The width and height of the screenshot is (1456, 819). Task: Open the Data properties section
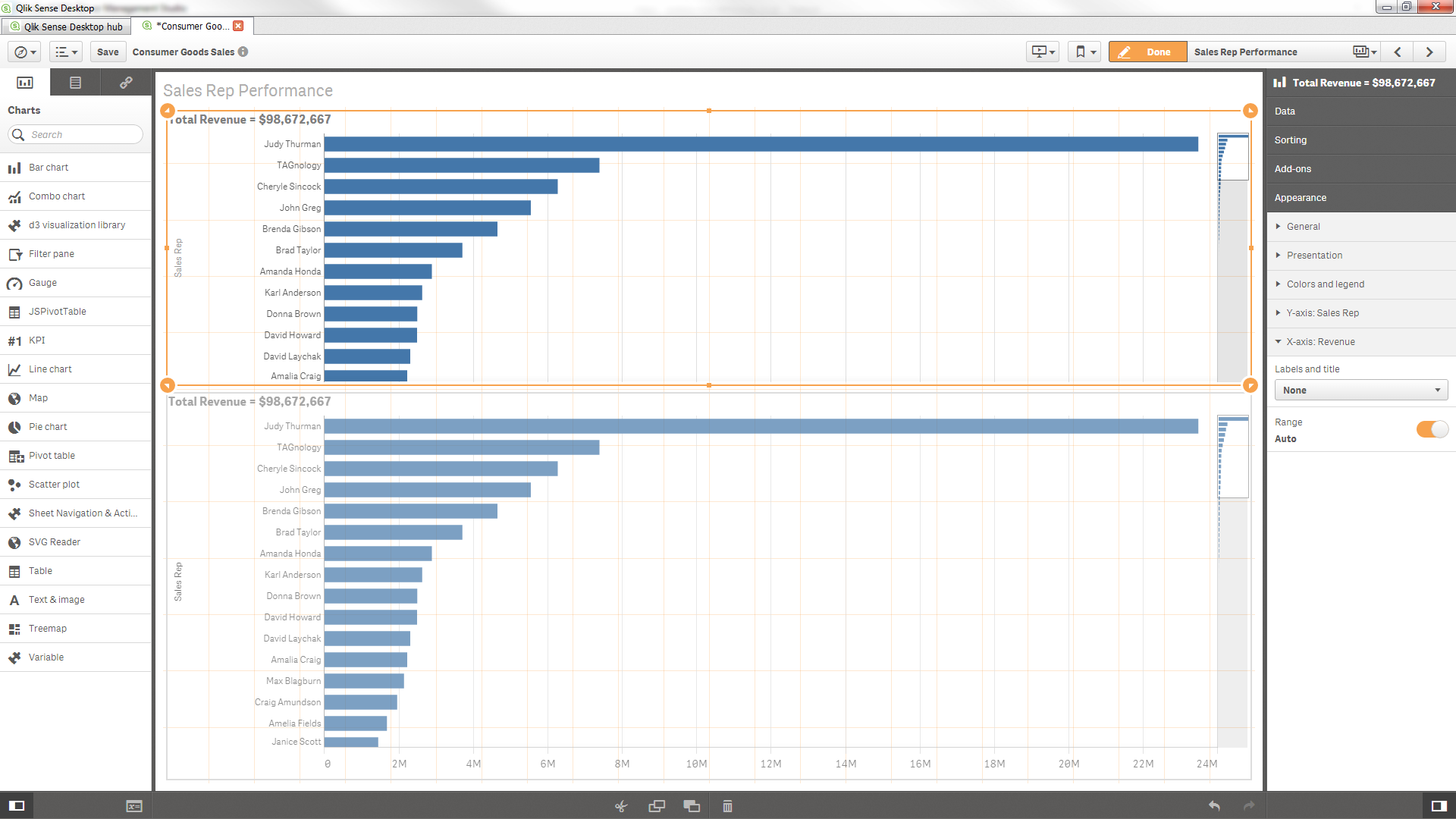pos(1361,111)
